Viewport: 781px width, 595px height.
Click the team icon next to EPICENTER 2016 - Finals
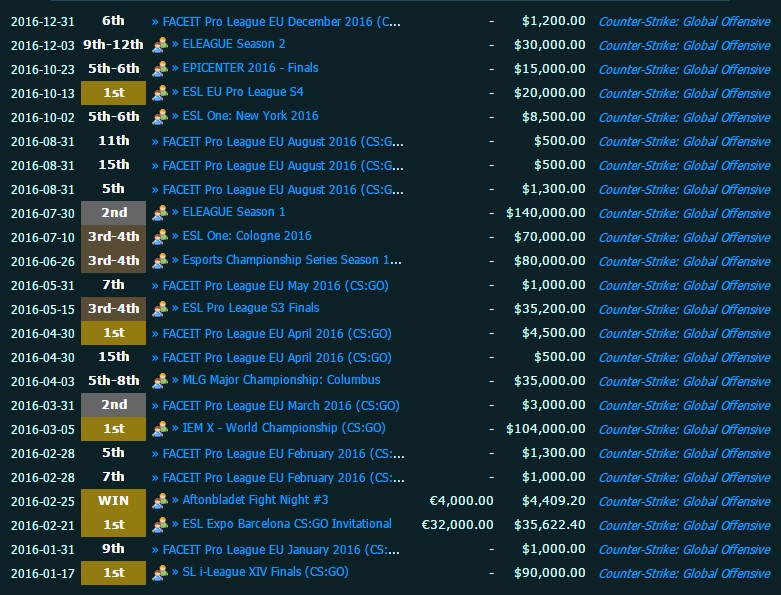point(160,69)
